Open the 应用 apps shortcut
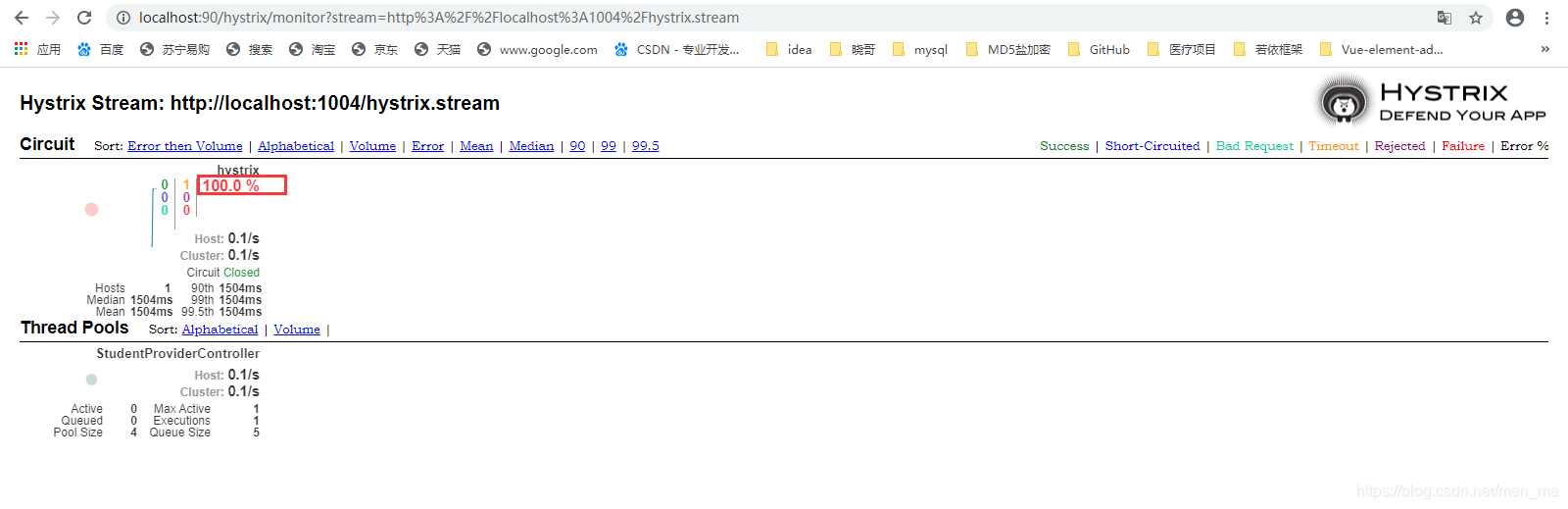 (37, 49)
